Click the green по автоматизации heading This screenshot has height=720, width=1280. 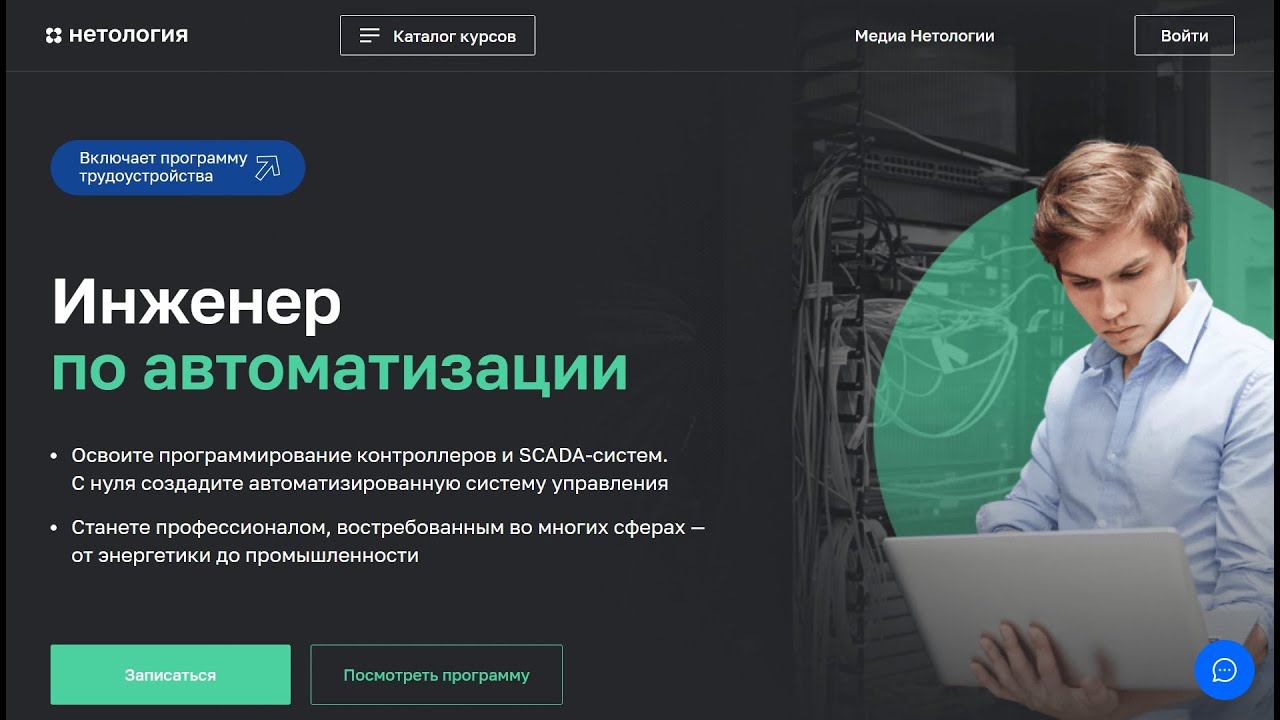339,369
